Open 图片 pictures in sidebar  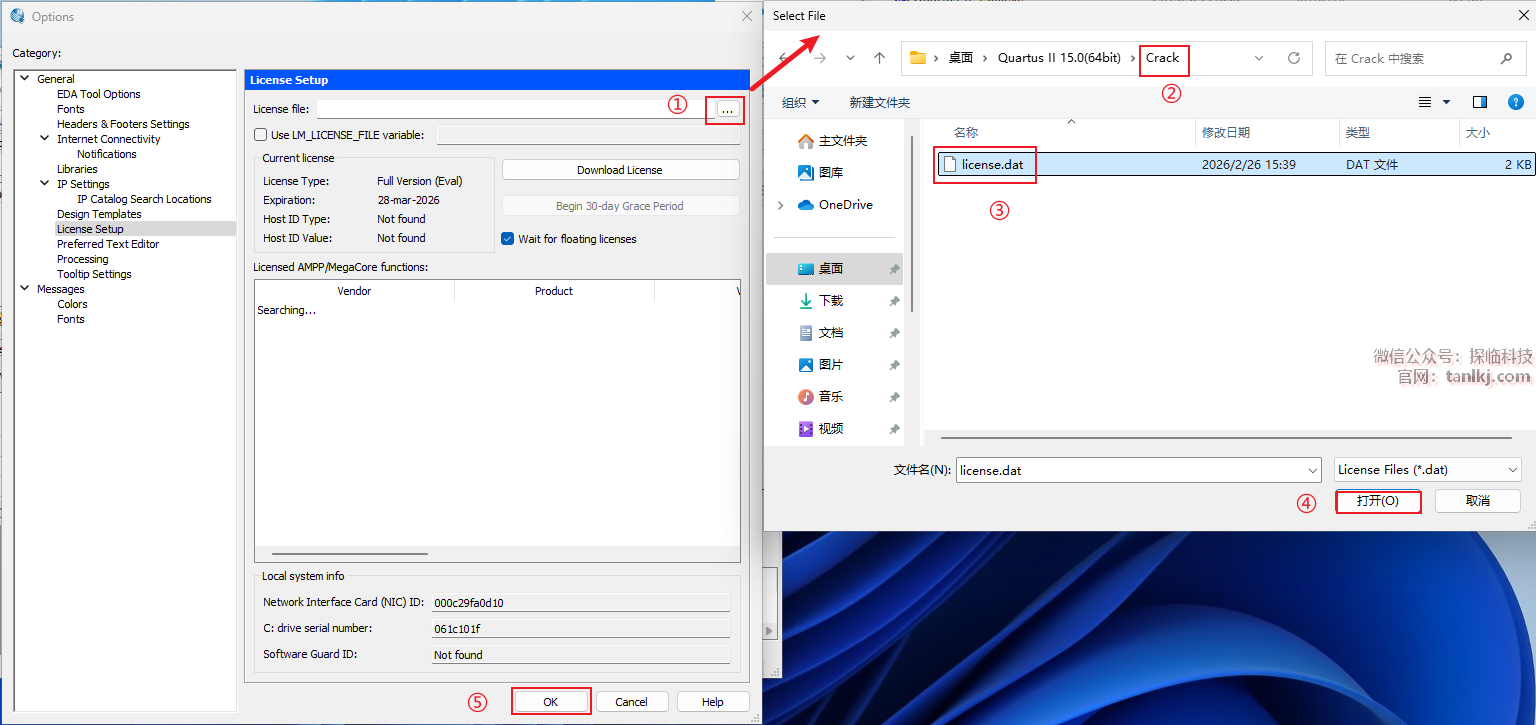821,364
